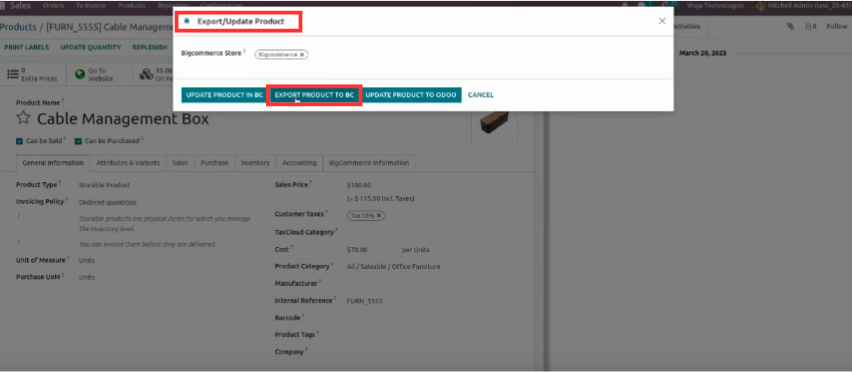Image resolution: width=852 pixels, height=372 pixels.
Task: Click the attachments paperclip icon
Action: tap(791, 26)
